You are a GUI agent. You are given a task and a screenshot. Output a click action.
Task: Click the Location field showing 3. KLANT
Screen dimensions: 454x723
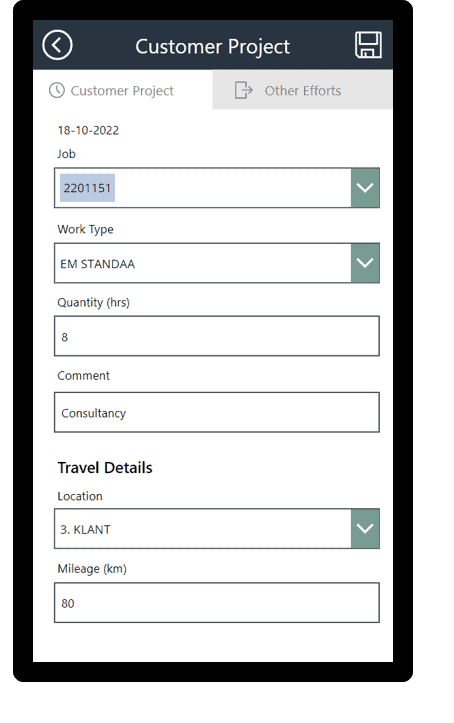[203, 528]
